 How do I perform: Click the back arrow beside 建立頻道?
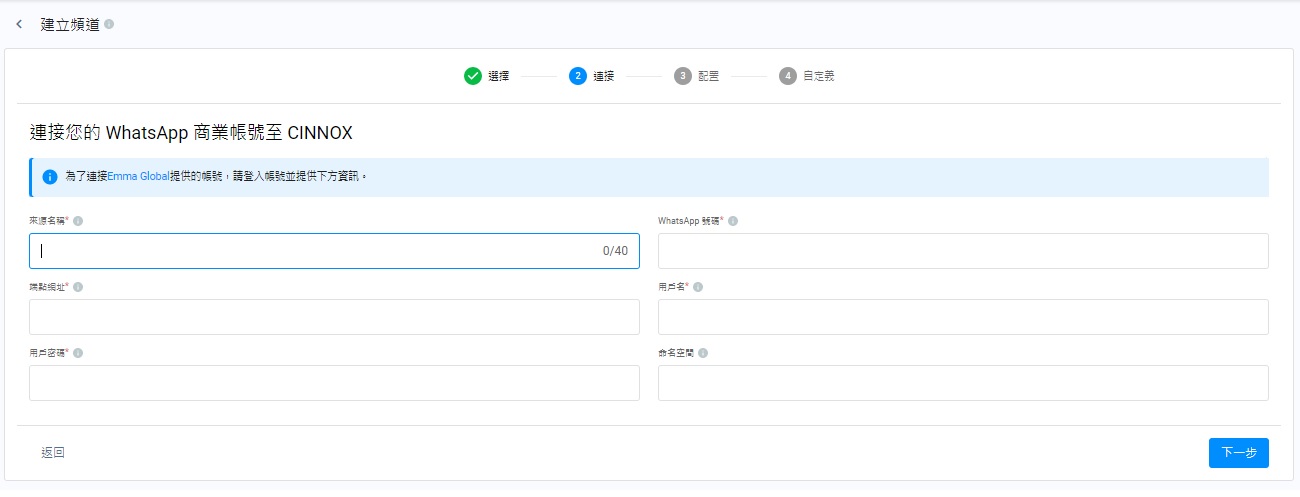19,24
